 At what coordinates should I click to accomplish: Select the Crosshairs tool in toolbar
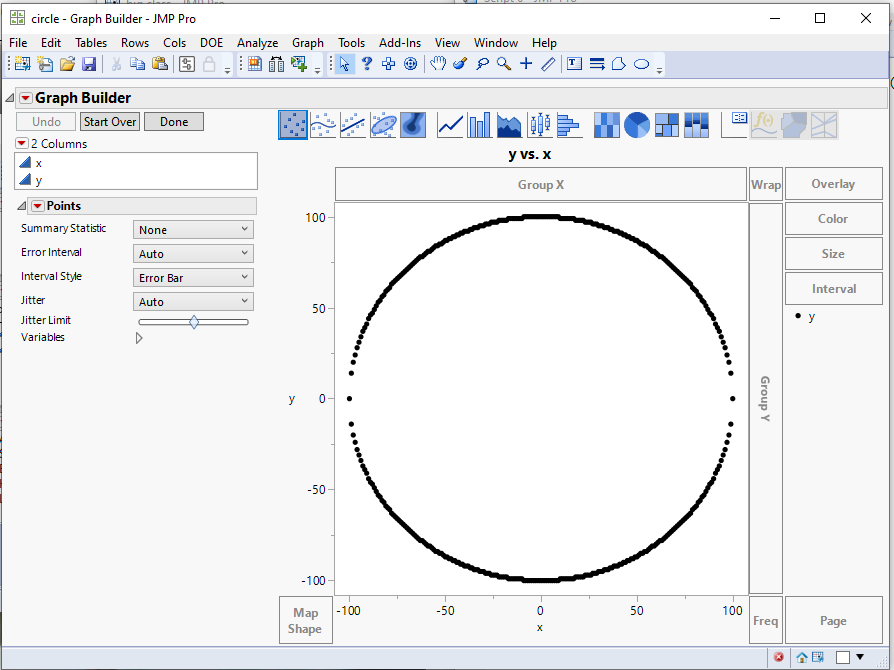click(x=526, y=64)
